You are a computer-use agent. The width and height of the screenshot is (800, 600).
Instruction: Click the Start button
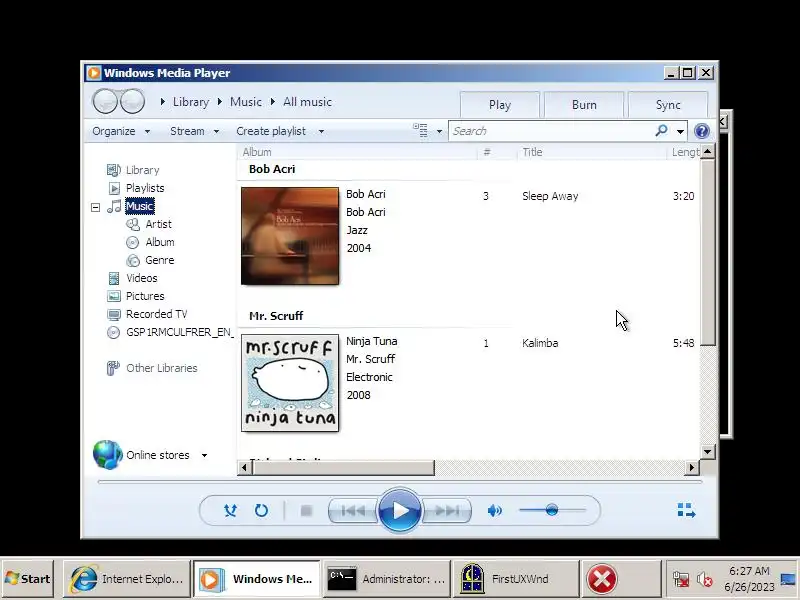[x=28, y=579]
